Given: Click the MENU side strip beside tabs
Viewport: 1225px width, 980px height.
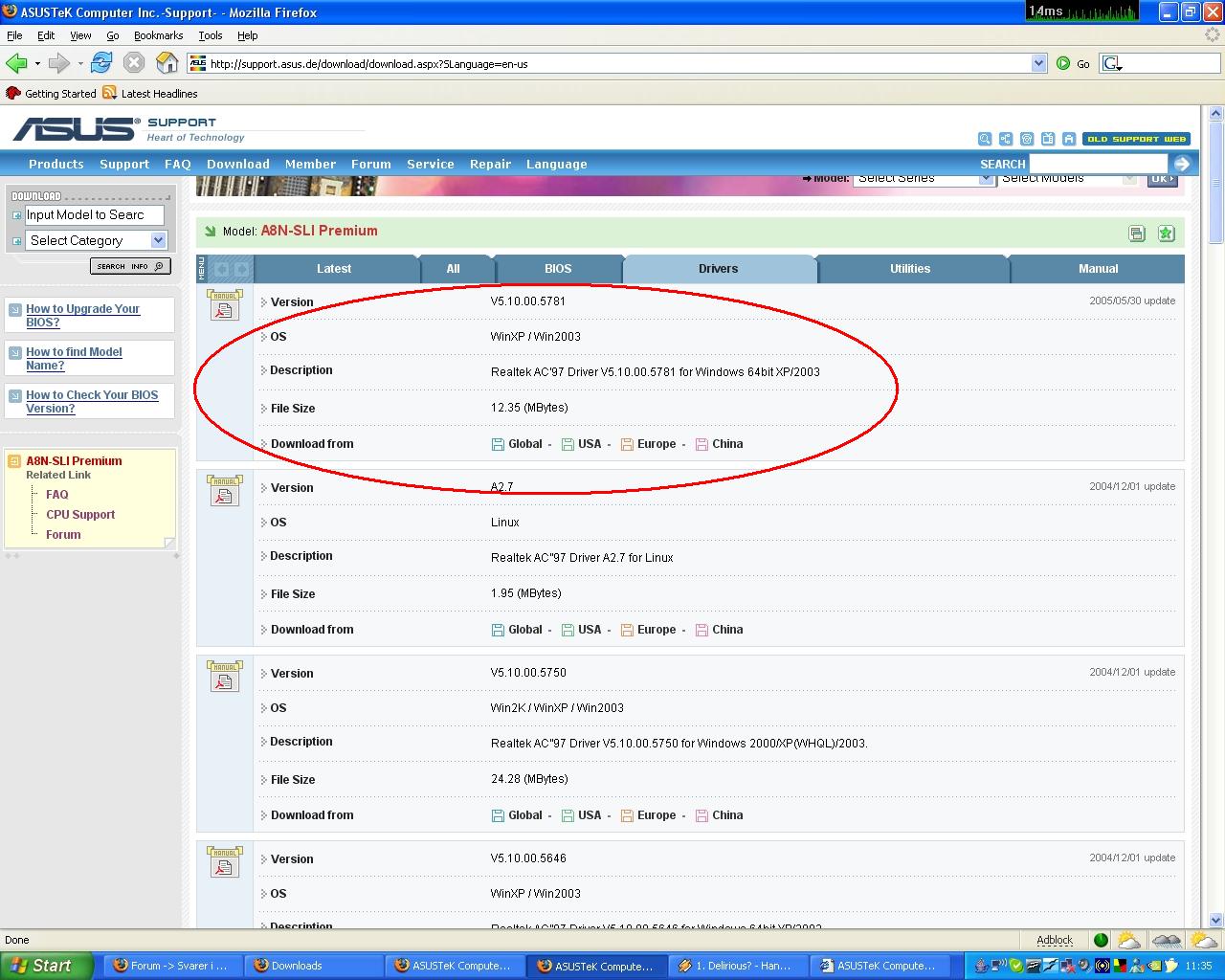Looking at the screenshot, I should (201, 269).
